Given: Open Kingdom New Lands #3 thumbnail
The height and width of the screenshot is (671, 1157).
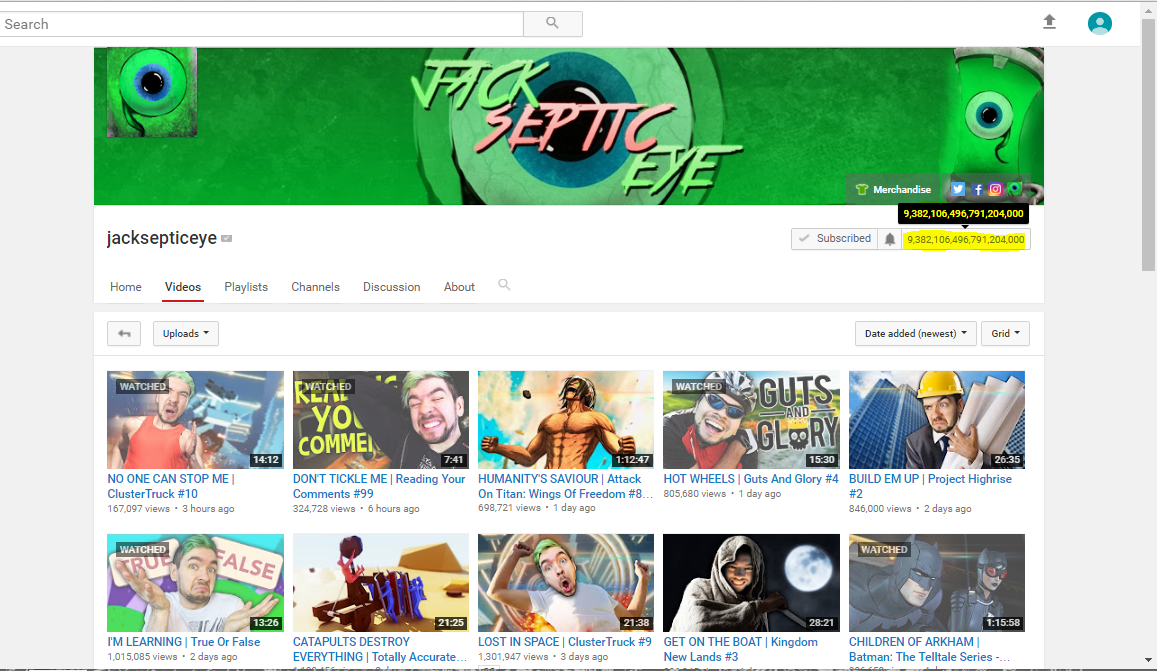Looking at the screenshot, I should click(x=751, y=582).
